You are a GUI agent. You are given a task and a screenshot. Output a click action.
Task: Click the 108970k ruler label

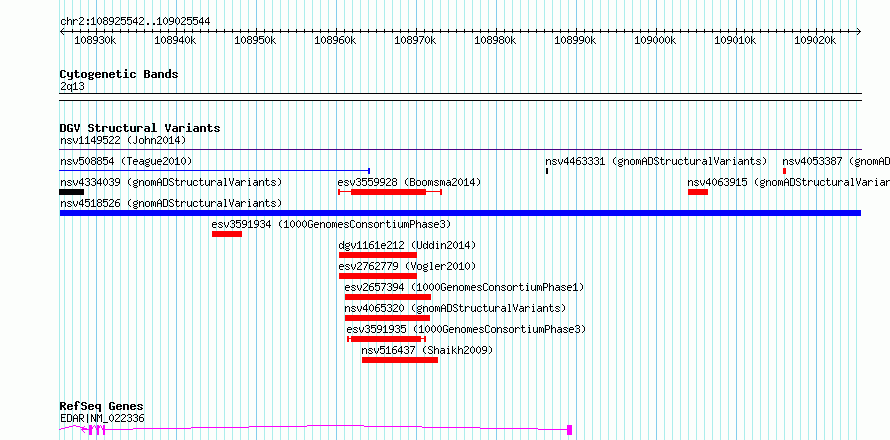[415, 40]
